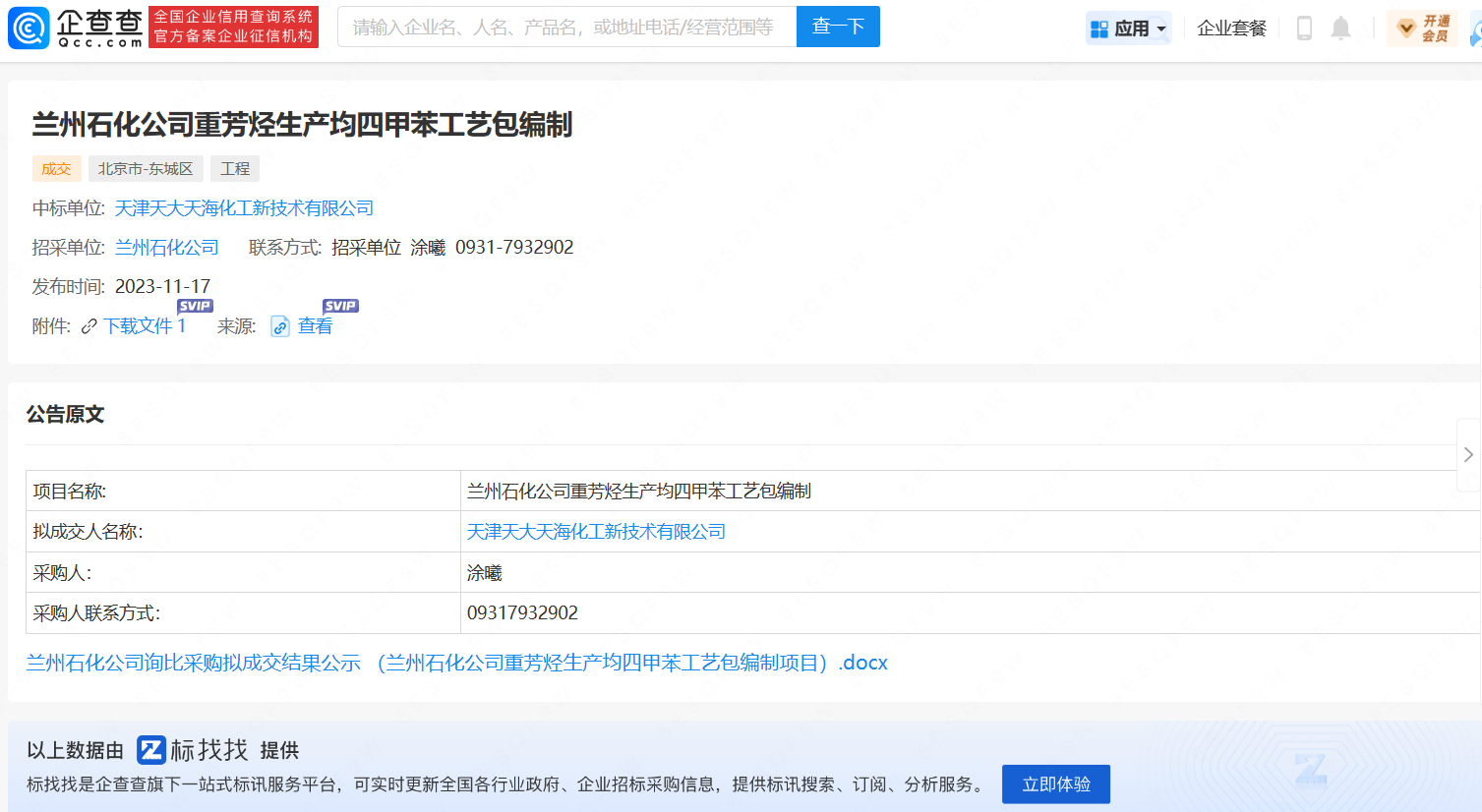Open 天津天大天海化工新技术有限公司 in the 拟成交人名称 row
The image size is (1482, 812).
(596, 532)
